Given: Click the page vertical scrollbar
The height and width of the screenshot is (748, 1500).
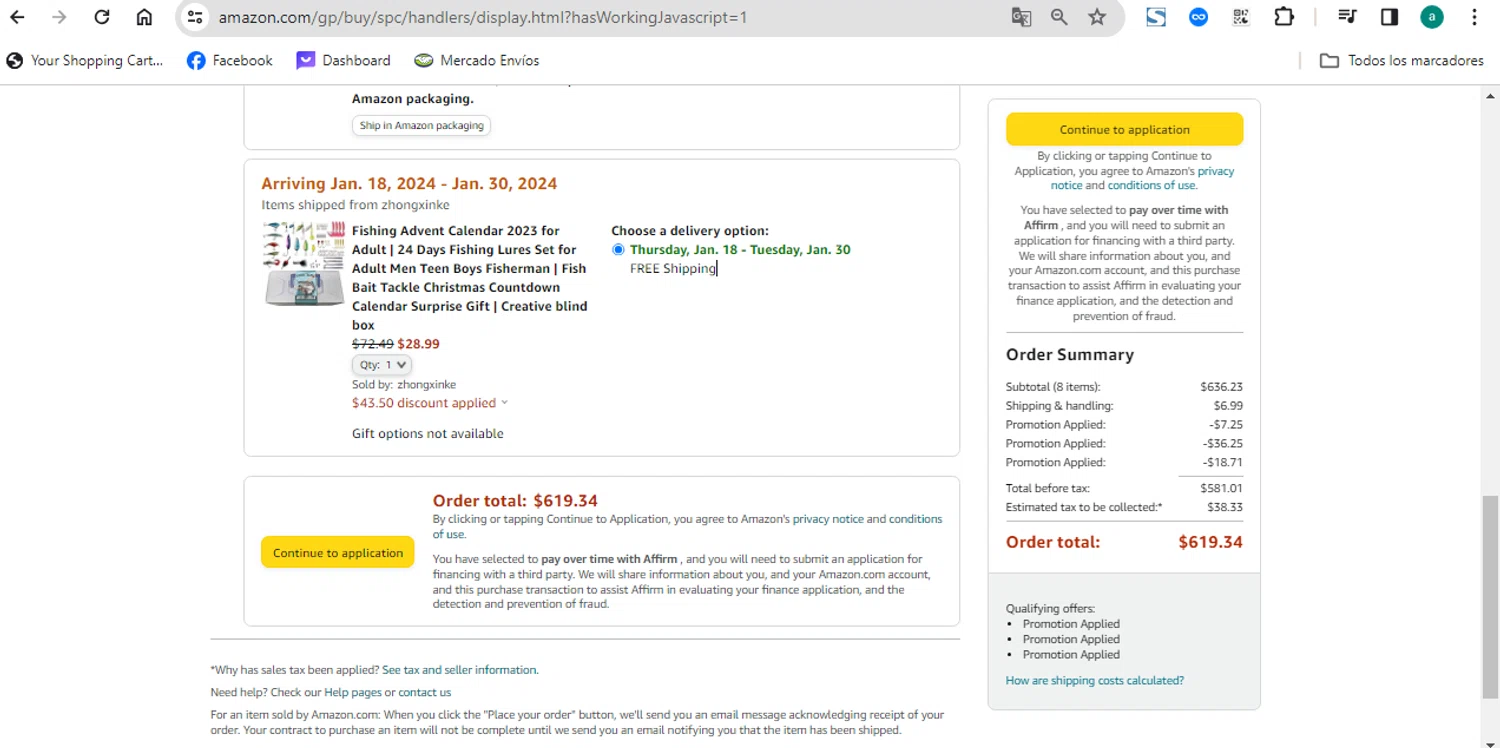Looking at the screenshot, I should [x=1490, y=595].
